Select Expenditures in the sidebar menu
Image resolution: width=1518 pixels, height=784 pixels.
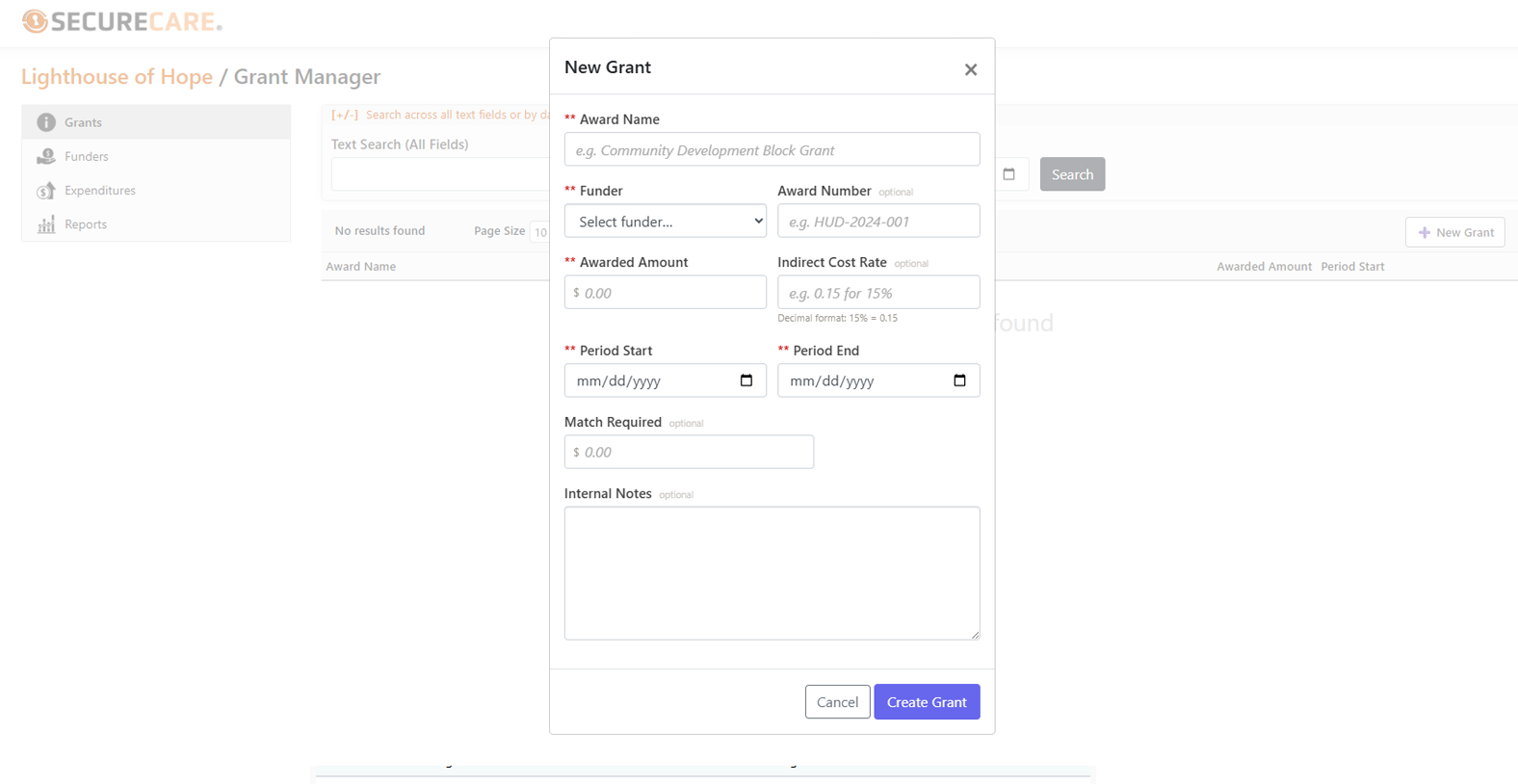(x=156, y=190)
